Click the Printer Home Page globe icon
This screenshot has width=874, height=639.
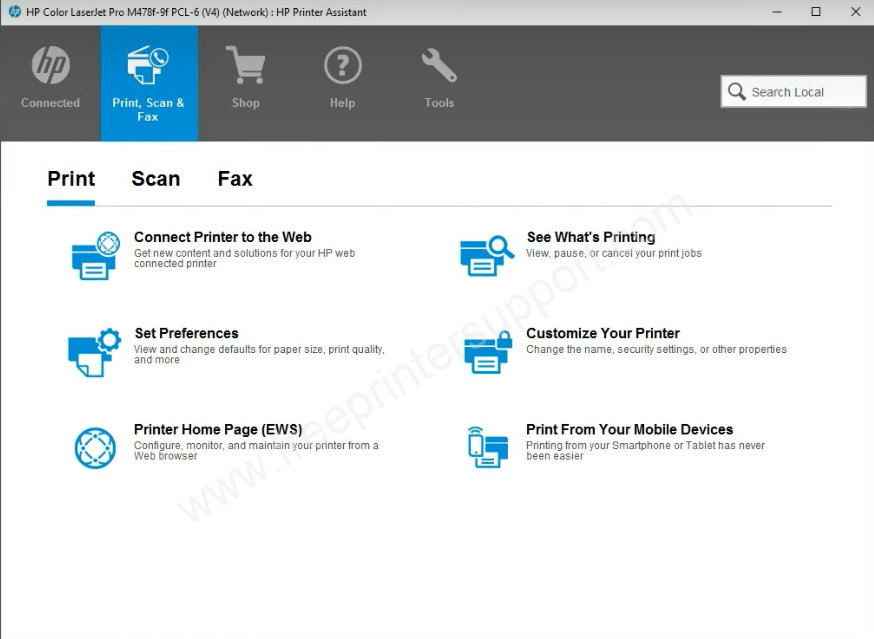tap(95, 448)
